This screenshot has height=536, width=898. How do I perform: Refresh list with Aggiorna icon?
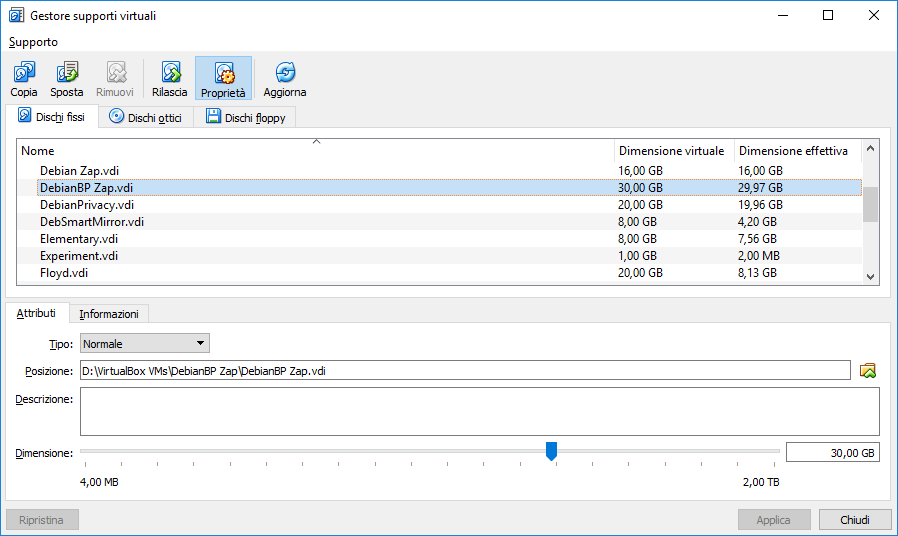(285, 73)
